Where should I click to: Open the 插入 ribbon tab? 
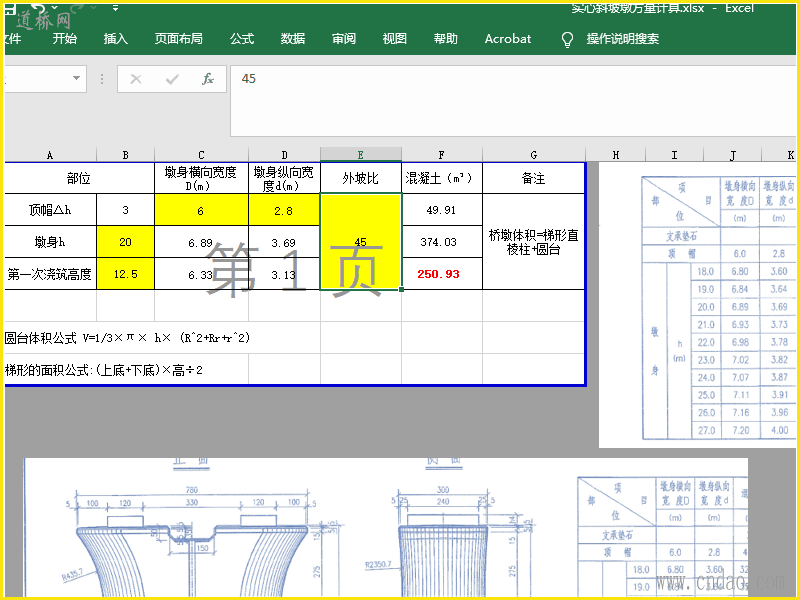[116, 39]
